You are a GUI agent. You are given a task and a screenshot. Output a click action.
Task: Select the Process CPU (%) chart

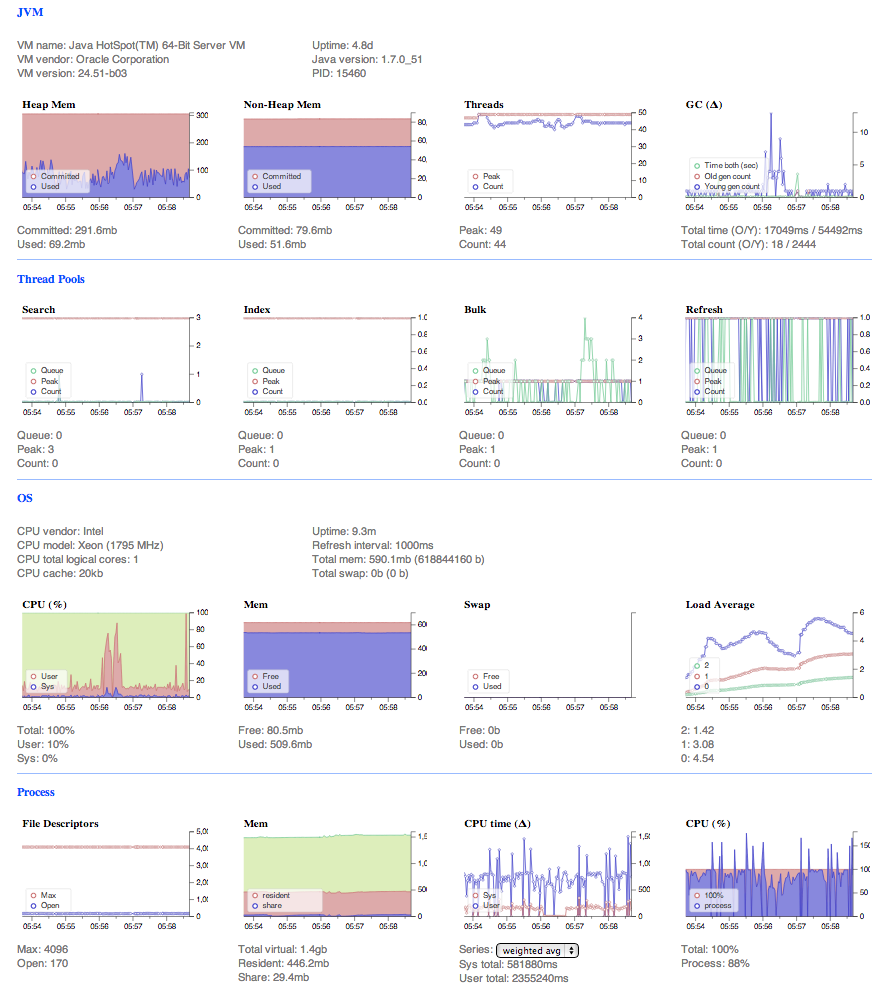[x=770, y=874]
